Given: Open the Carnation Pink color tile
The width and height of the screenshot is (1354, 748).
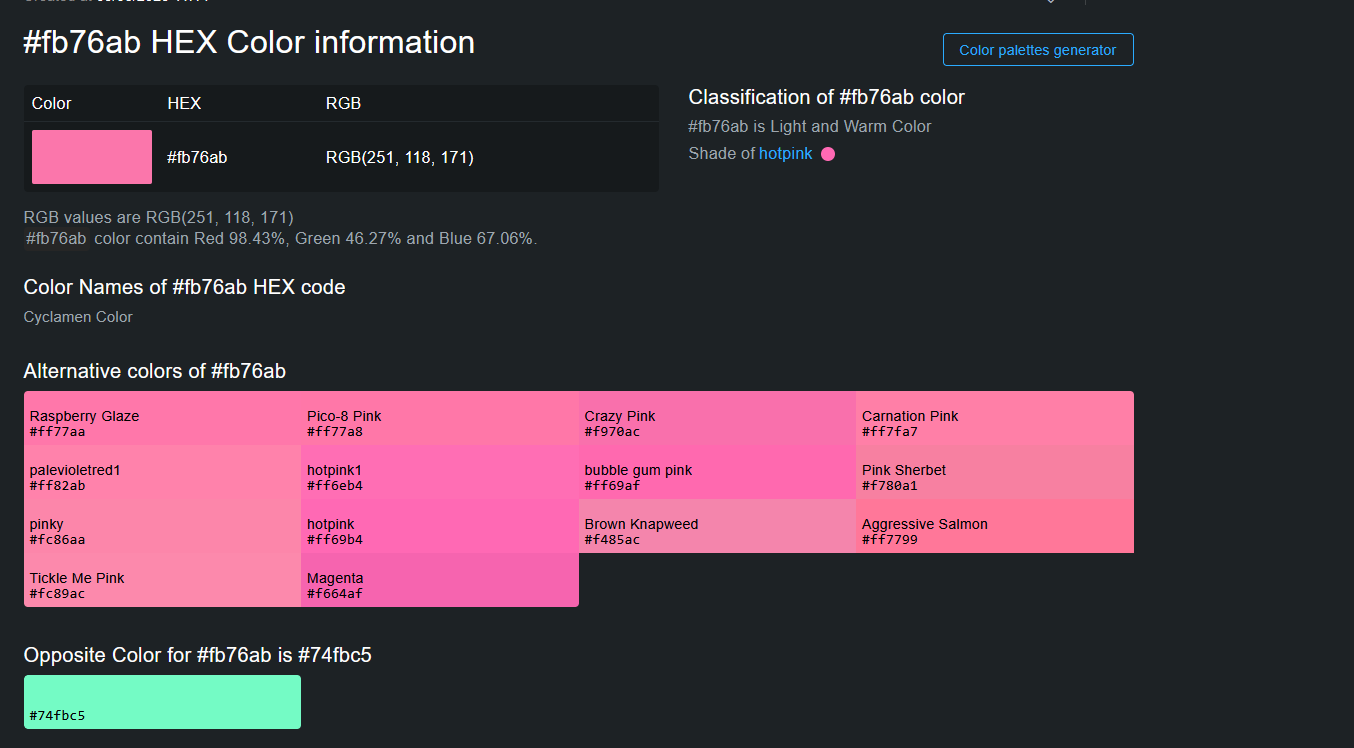Looking at the screenshot, I should 995,418.
